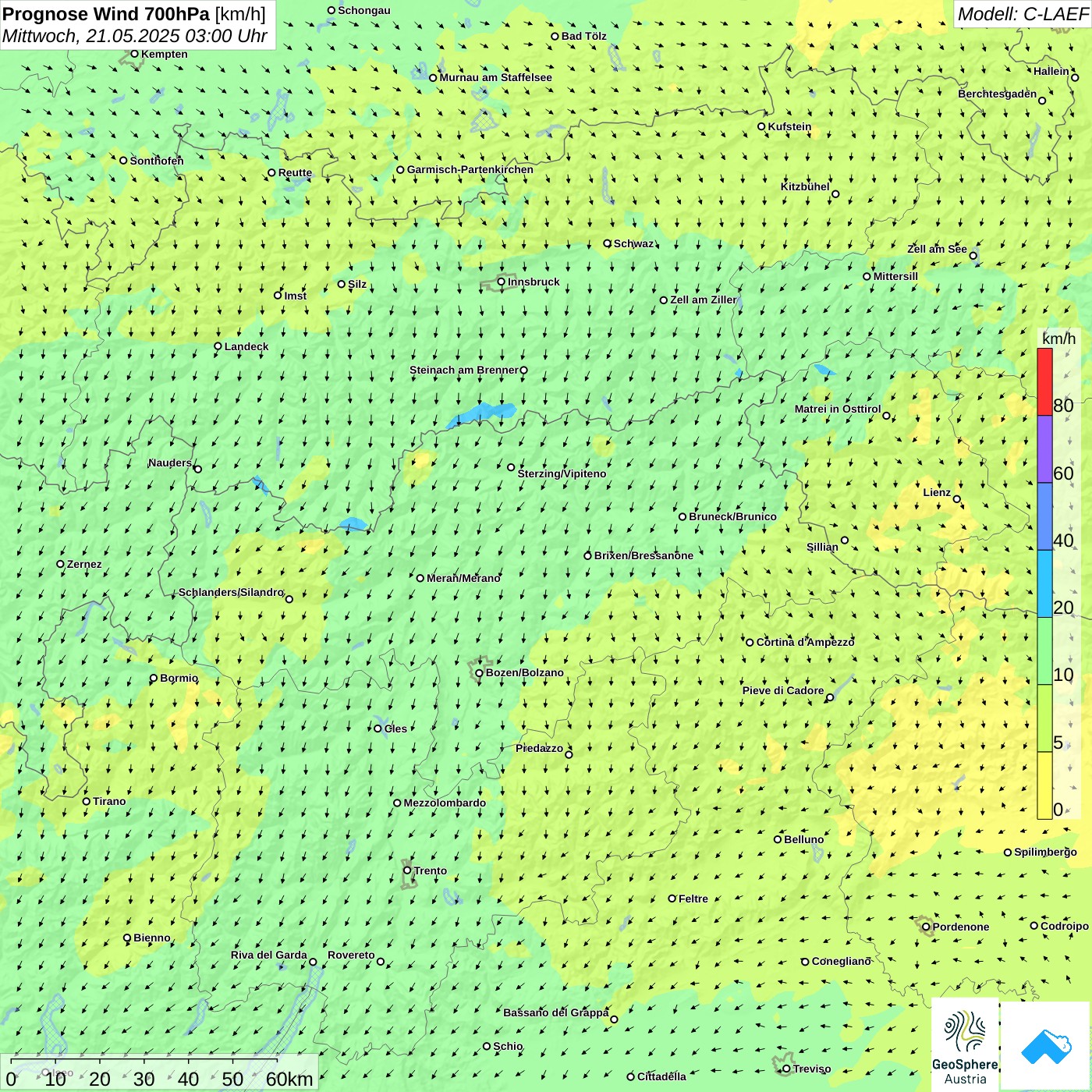Click the 'Spilimbergo' label
The width and height of the screenshot is (1092, 1092).
pos(1045,852)
